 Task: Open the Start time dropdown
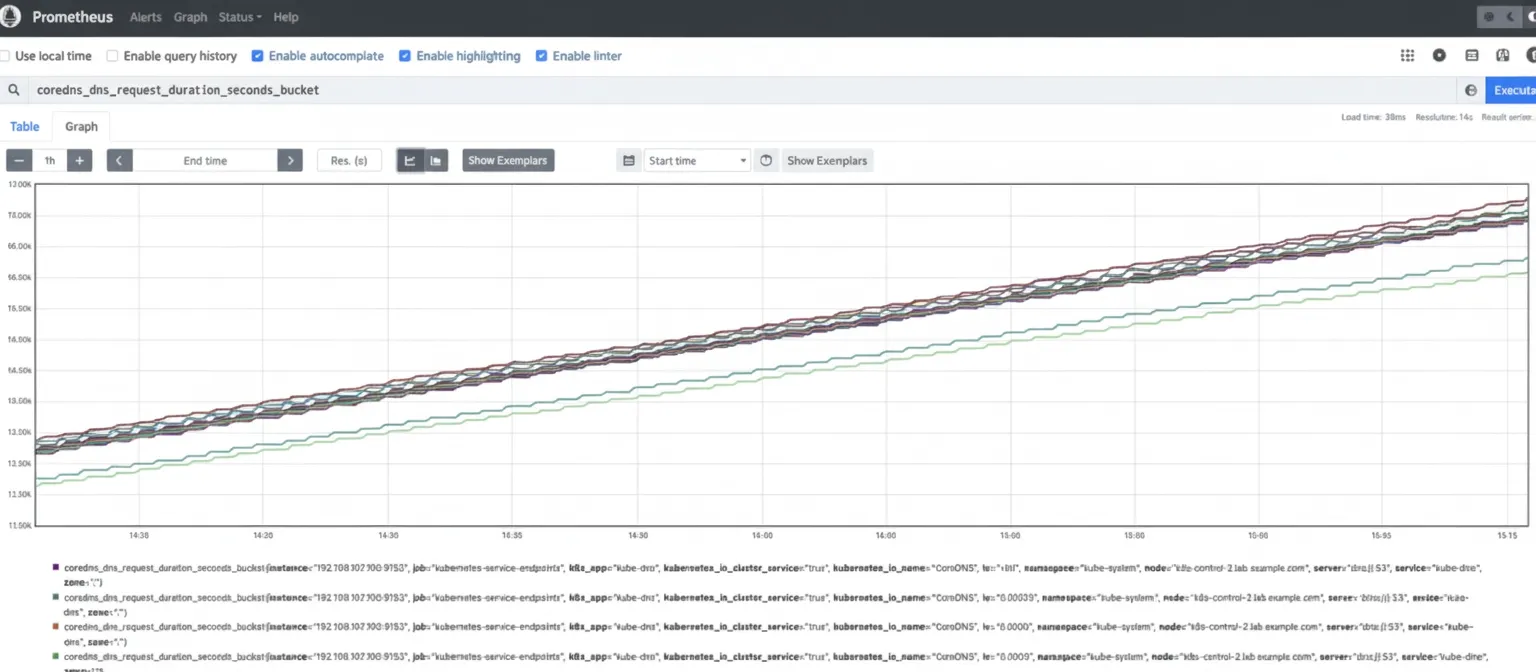tap(697, 160)
